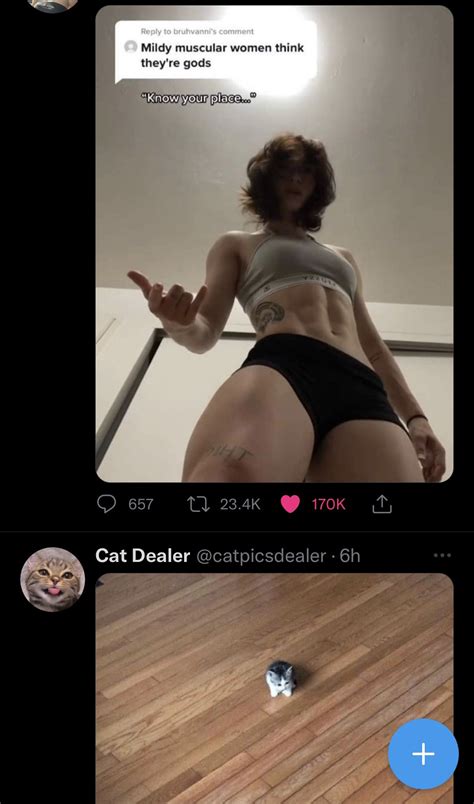Retweet using the arrows icon
The image size is (474, 804).
pyautogui.click(x=198, y=505)
